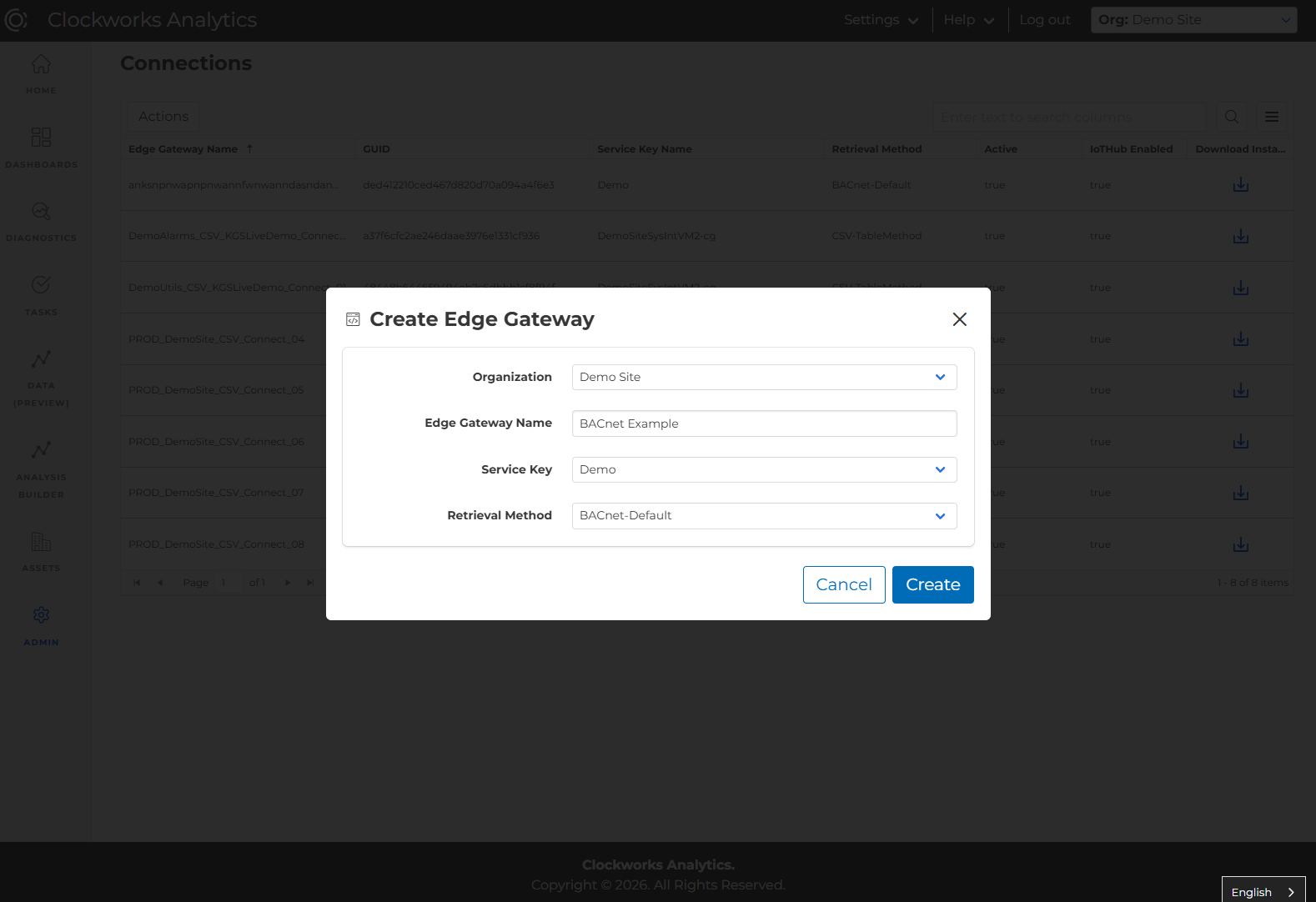Click the sort arrow beside Edge Gateway Name
The height and width of the screenshot is (902, 1316).
tap(249, 149)
